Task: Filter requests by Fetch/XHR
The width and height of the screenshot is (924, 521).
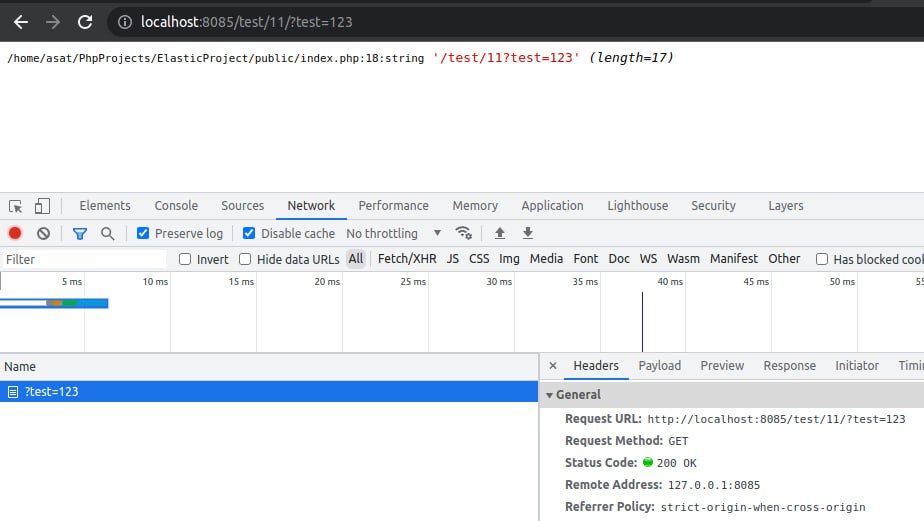Action: 407,259
